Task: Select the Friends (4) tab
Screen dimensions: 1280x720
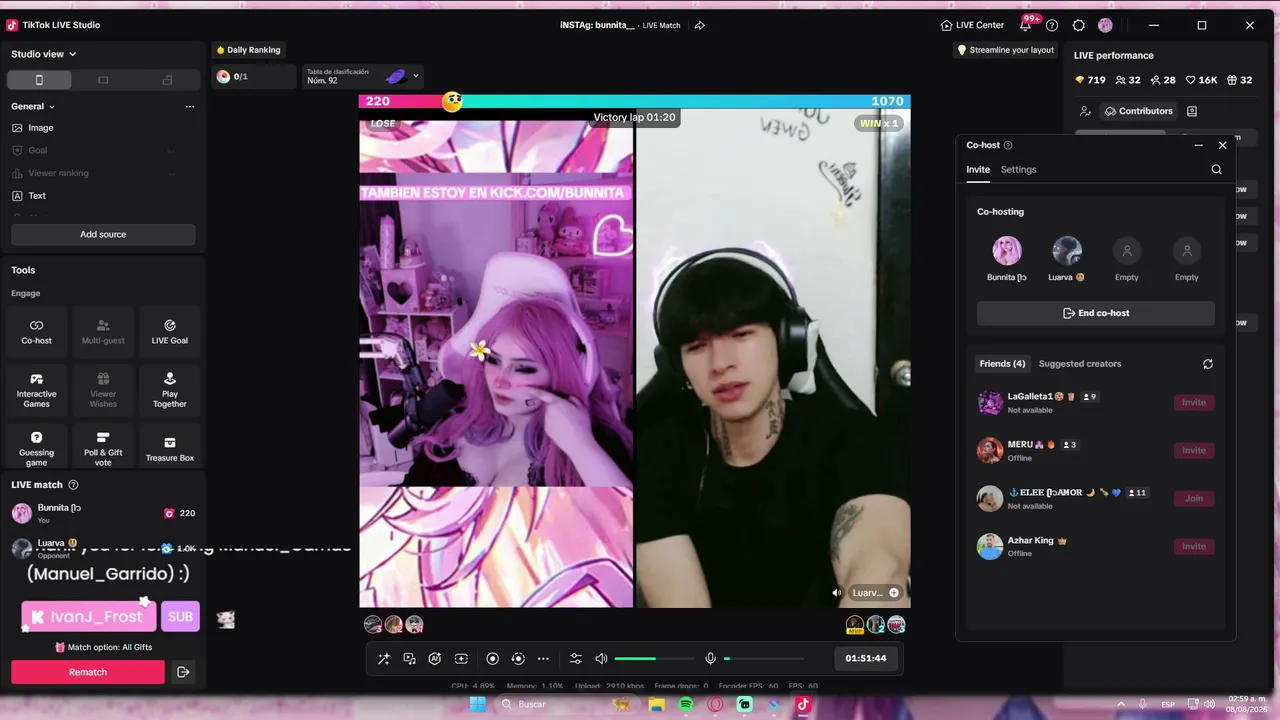Action: pyautogui.click(x=1002, y=364)
